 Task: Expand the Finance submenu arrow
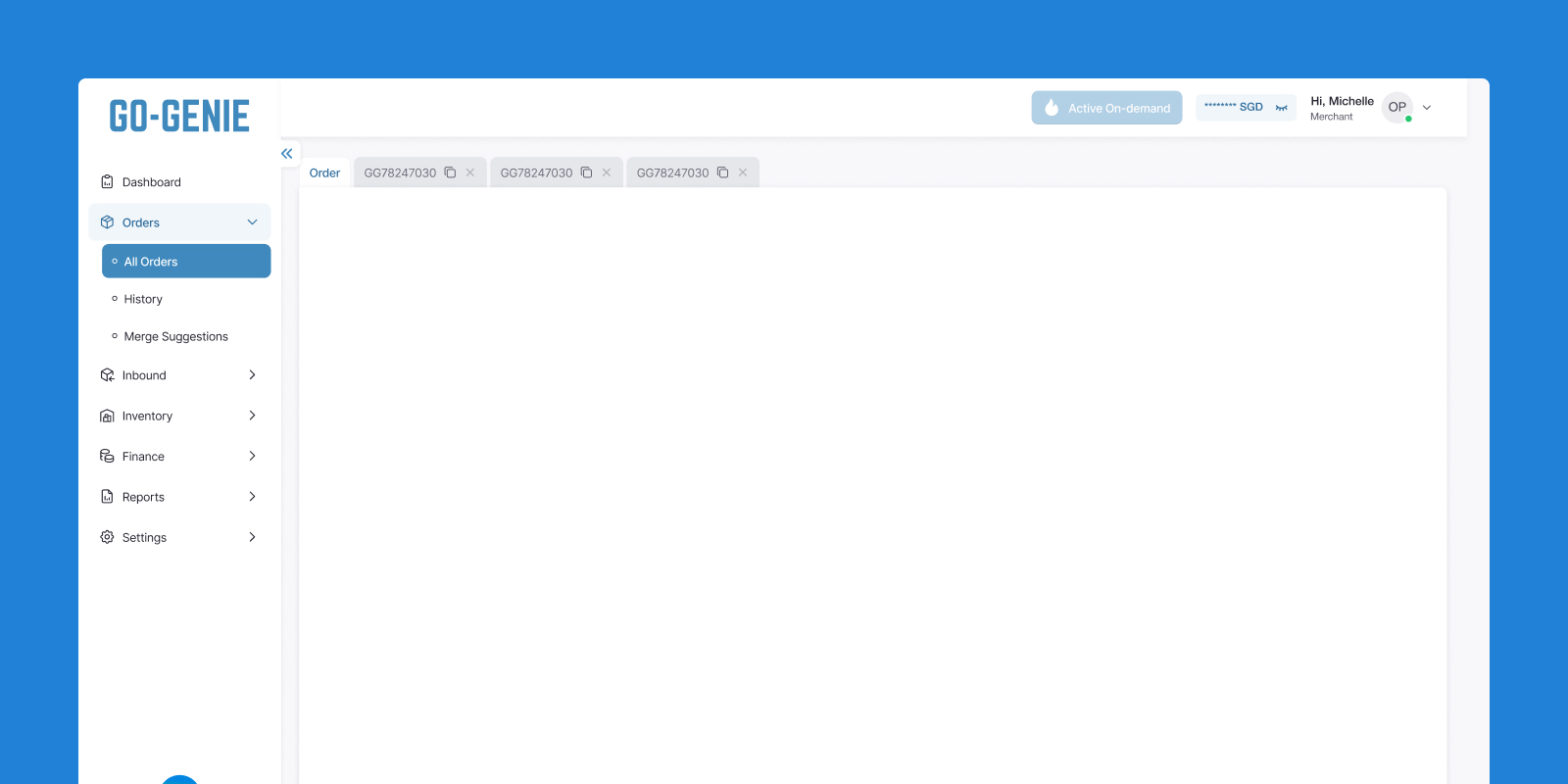(252, 457)
